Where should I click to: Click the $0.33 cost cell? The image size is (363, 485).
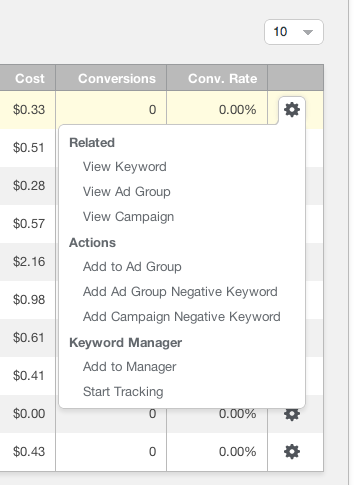tap(29, 110)
